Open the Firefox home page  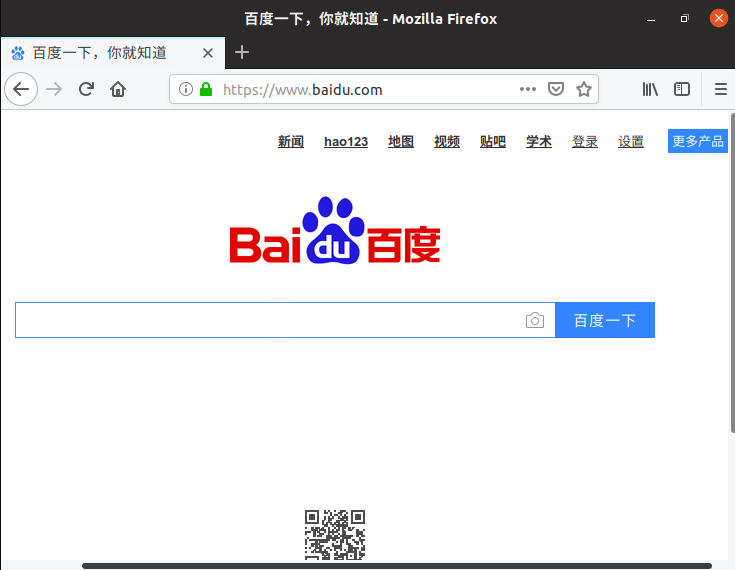[118, 89]
